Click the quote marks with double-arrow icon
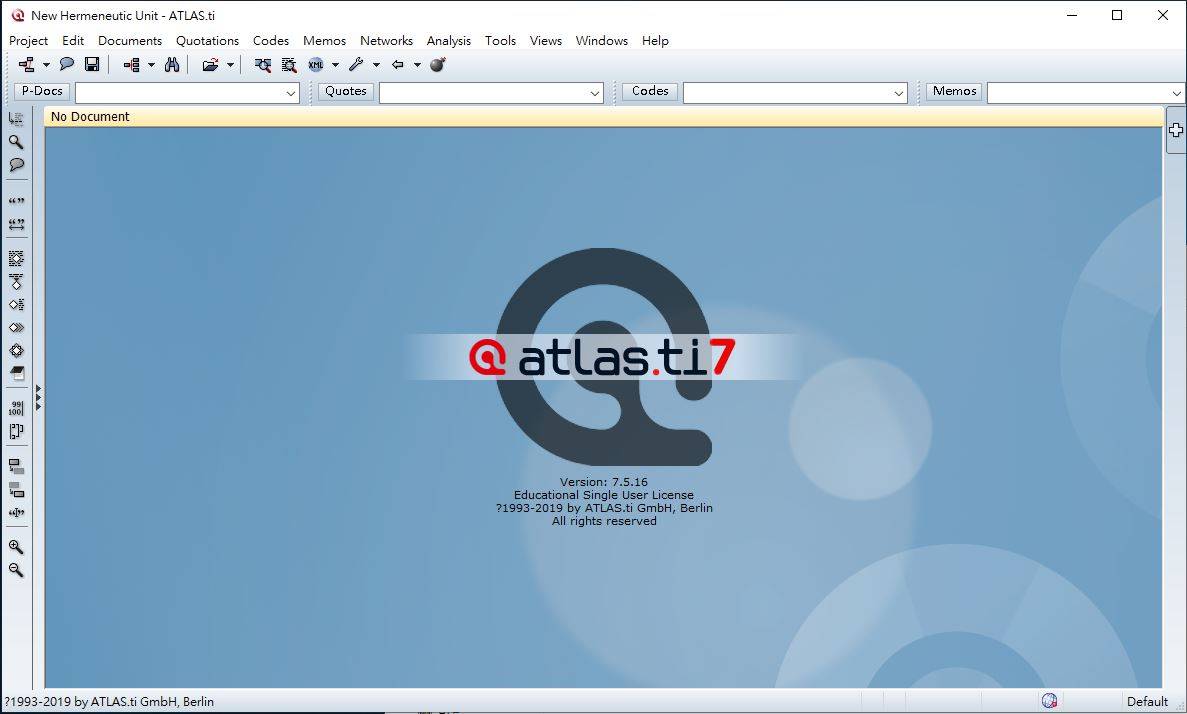 pyautogui.click(x=16, y=224)
